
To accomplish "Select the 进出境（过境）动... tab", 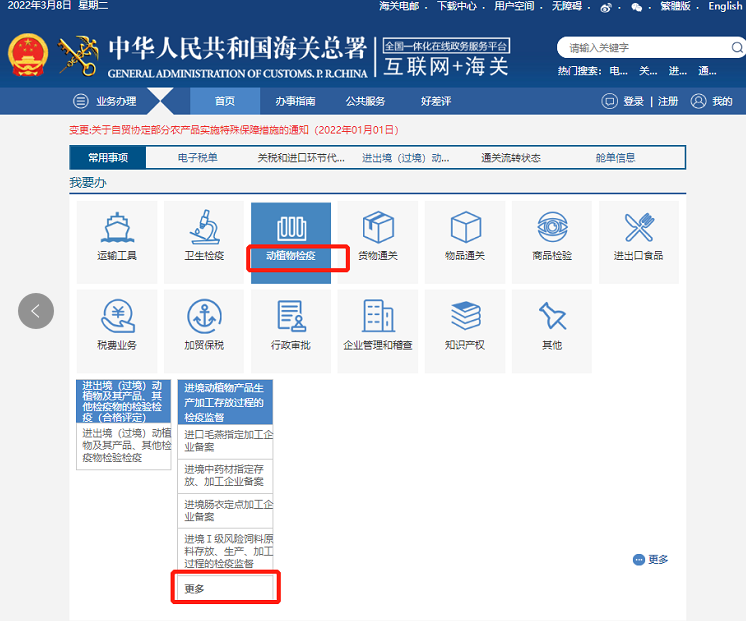I will [405, 158].
